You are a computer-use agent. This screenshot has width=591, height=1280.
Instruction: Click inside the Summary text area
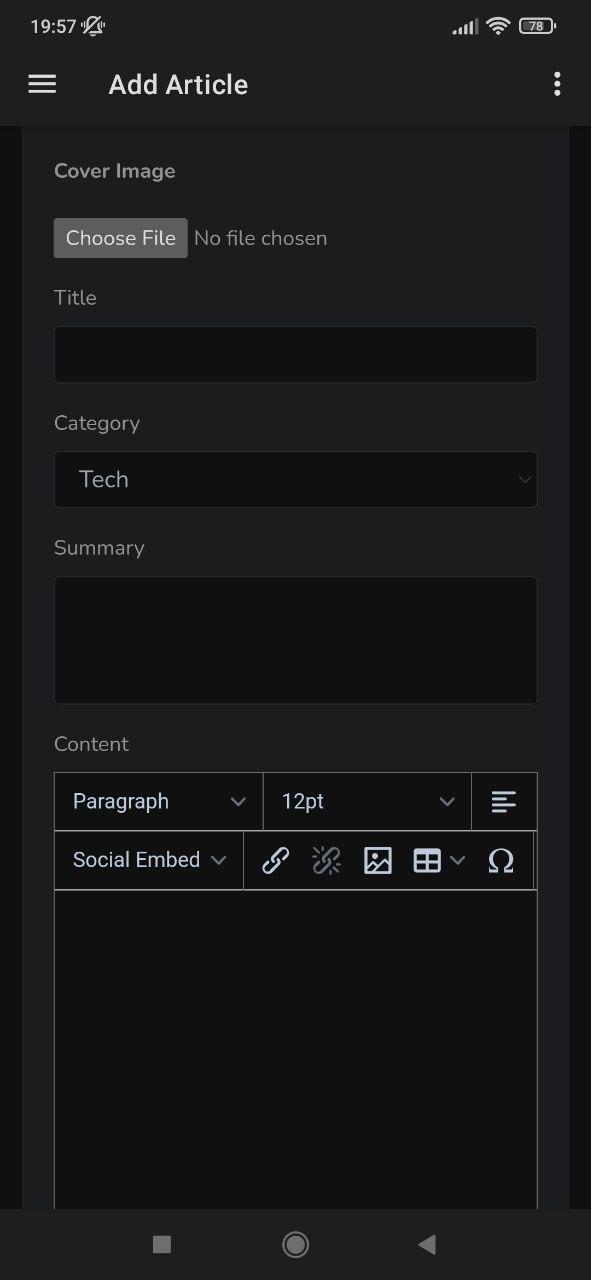295,640
